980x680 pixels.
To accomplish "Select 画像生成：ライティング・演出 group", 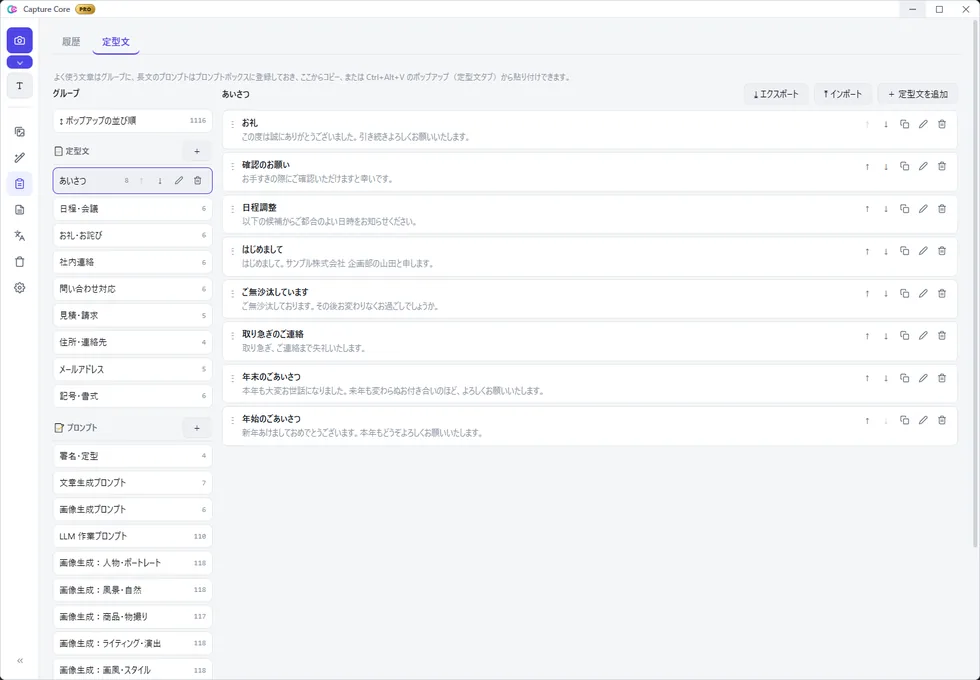I will (132, 644).
